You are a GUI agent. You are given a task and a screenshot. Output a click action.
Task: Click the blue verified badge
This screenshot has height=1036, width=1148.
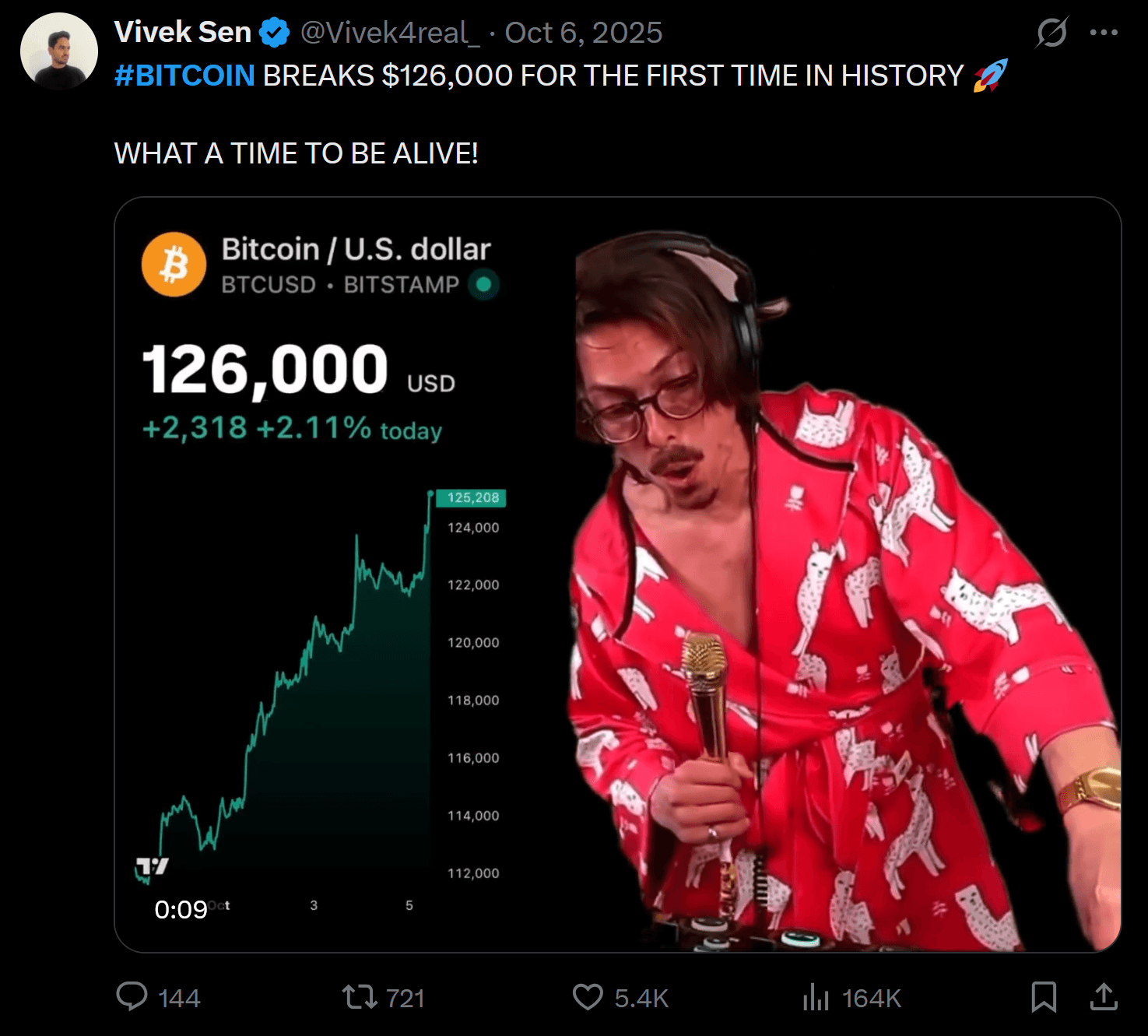pyautogui.click(x=274, y=33)
